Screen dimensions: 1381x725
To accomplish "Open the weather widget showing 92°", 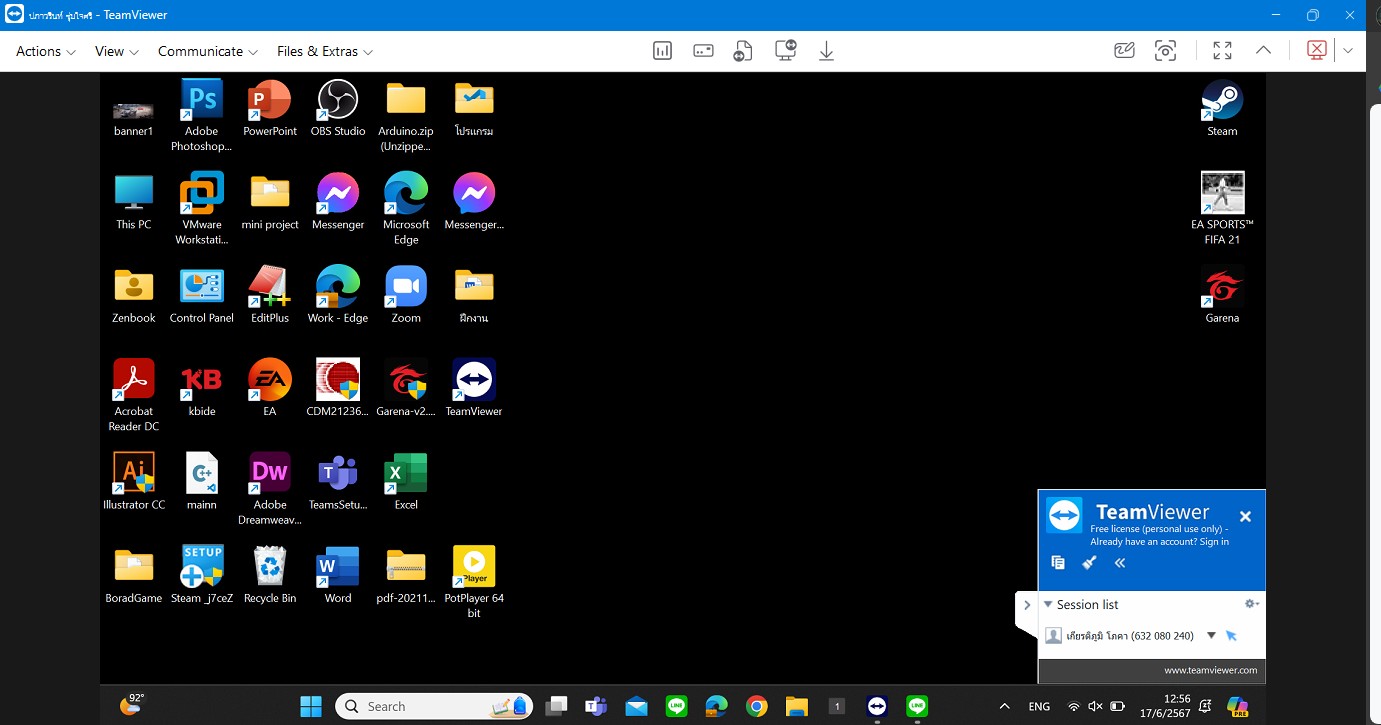I will [x=132, y=704].
